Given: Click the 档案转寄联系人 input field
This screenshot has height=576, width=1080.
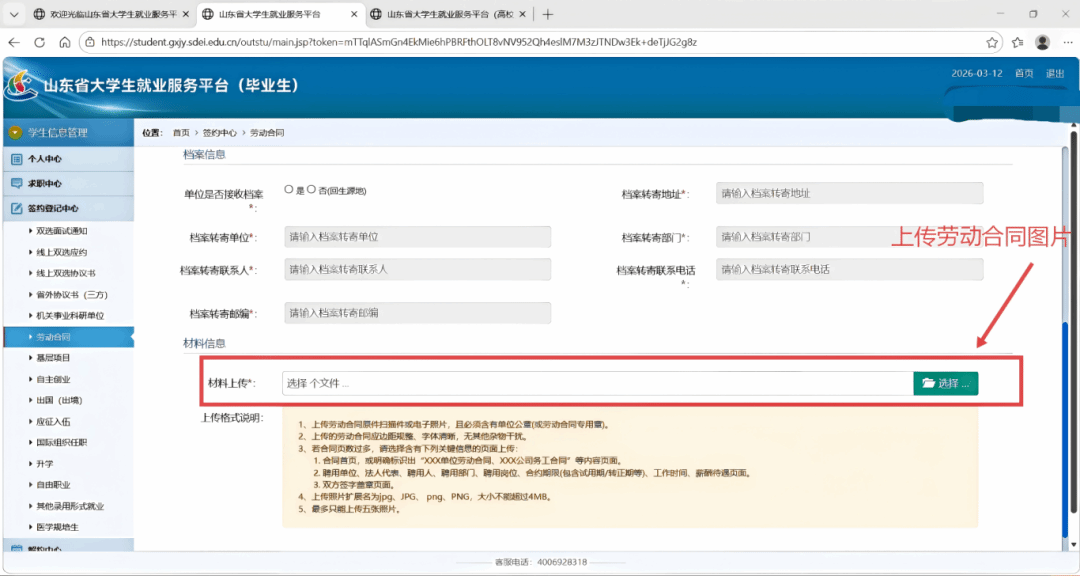Looking at the screenshot, I should 417,269.
